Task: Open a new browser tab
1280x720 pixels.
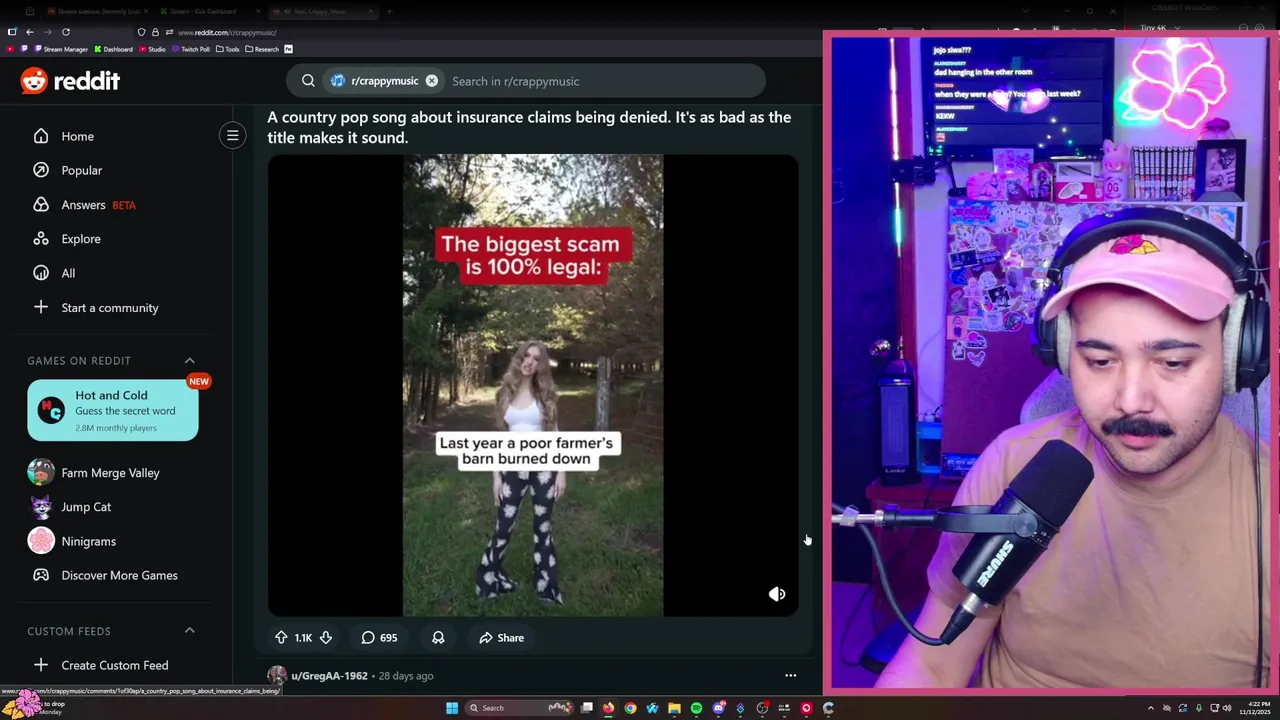Action: pos(389,11)
